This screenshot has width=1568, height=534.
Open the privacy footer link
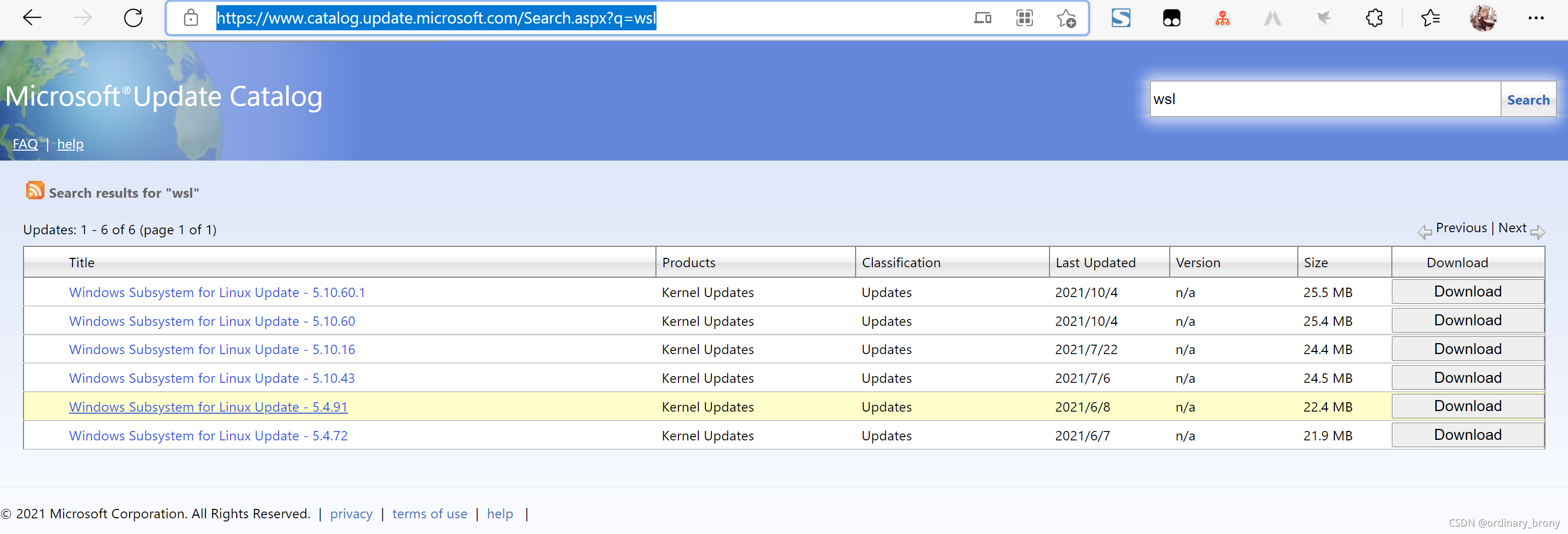point(351,514)
